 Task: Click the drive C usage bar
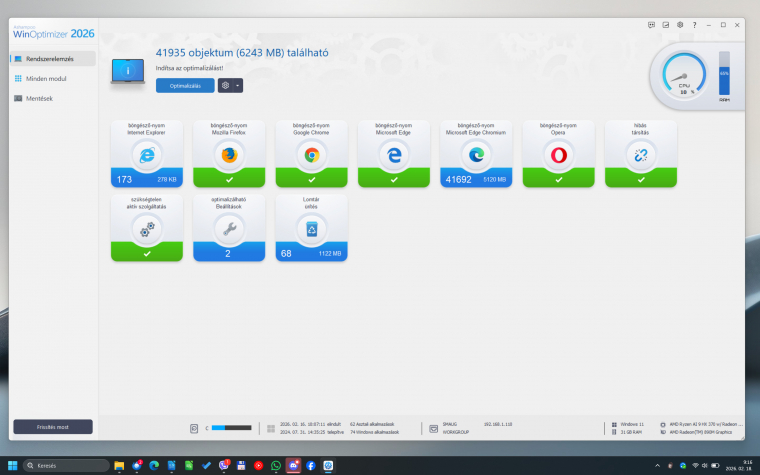(231, 428)
